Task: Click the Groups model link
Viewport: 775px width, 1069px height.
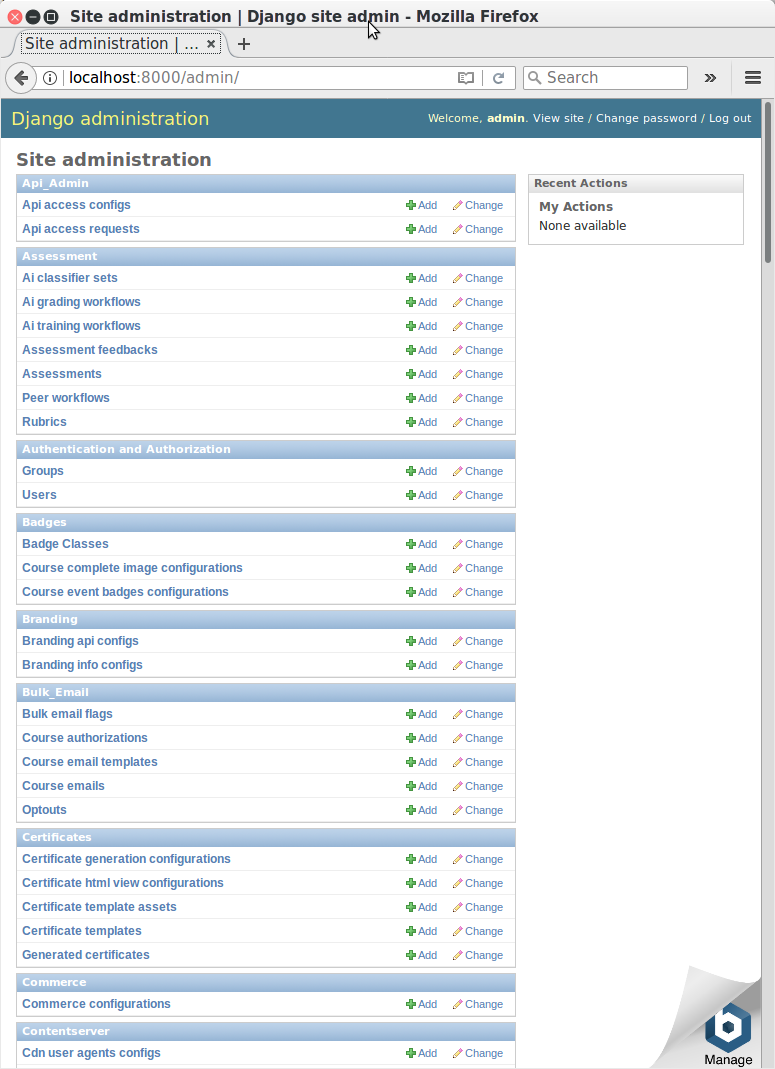Action: pyautogui.click(x=42, y=470)
